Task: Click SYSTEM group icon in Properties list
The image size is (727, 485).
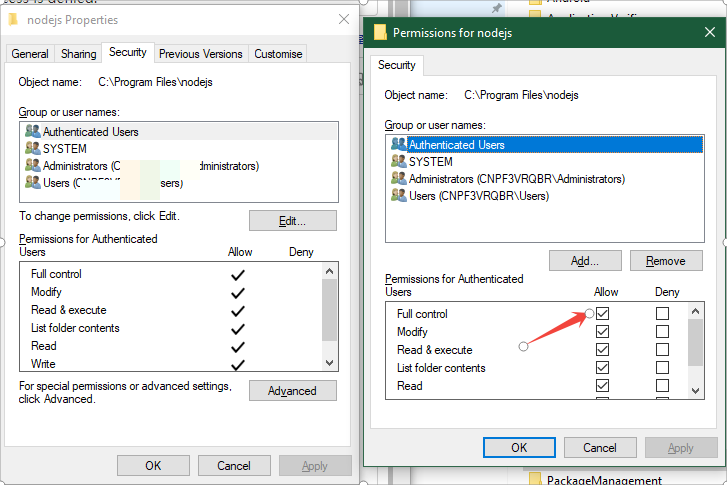Action: (32, 148)
